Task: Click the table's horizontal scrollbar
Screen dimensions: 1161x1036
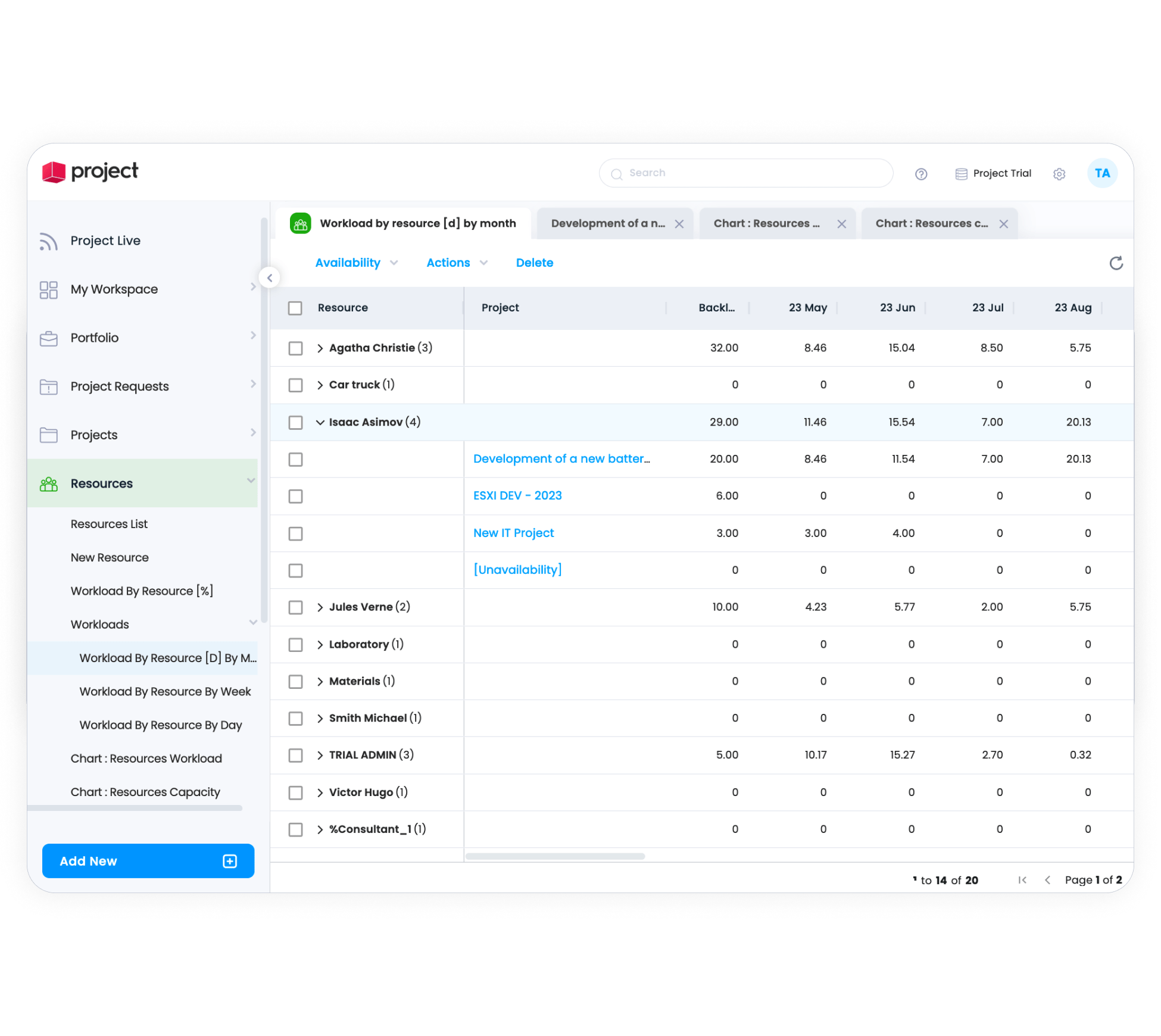Action: 554,856
